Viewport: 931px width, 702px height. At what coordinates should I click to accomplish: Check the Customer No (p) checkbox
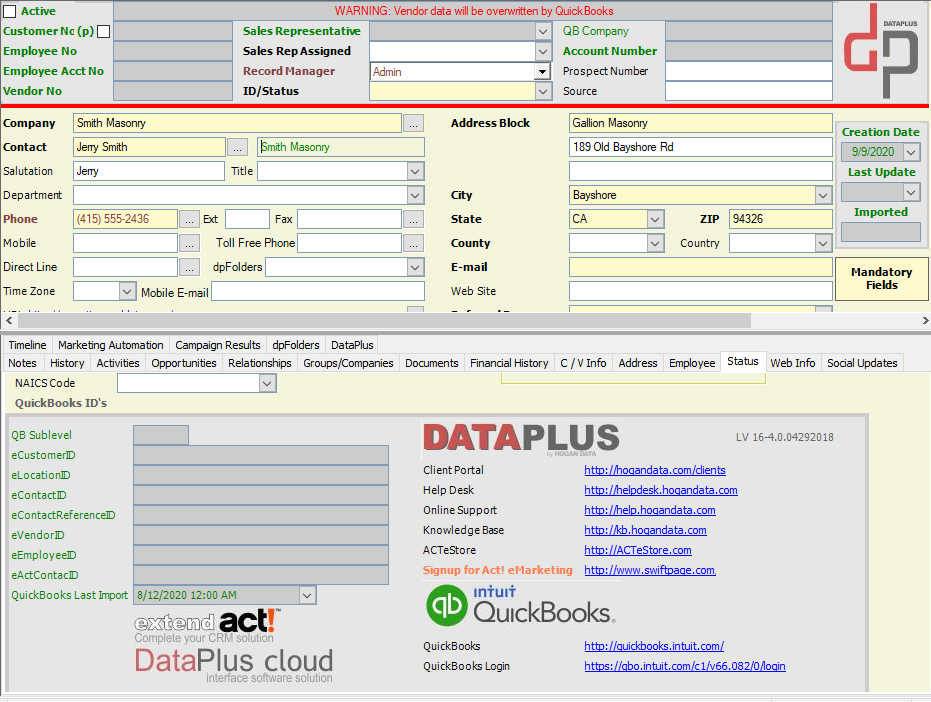(103, 31)
